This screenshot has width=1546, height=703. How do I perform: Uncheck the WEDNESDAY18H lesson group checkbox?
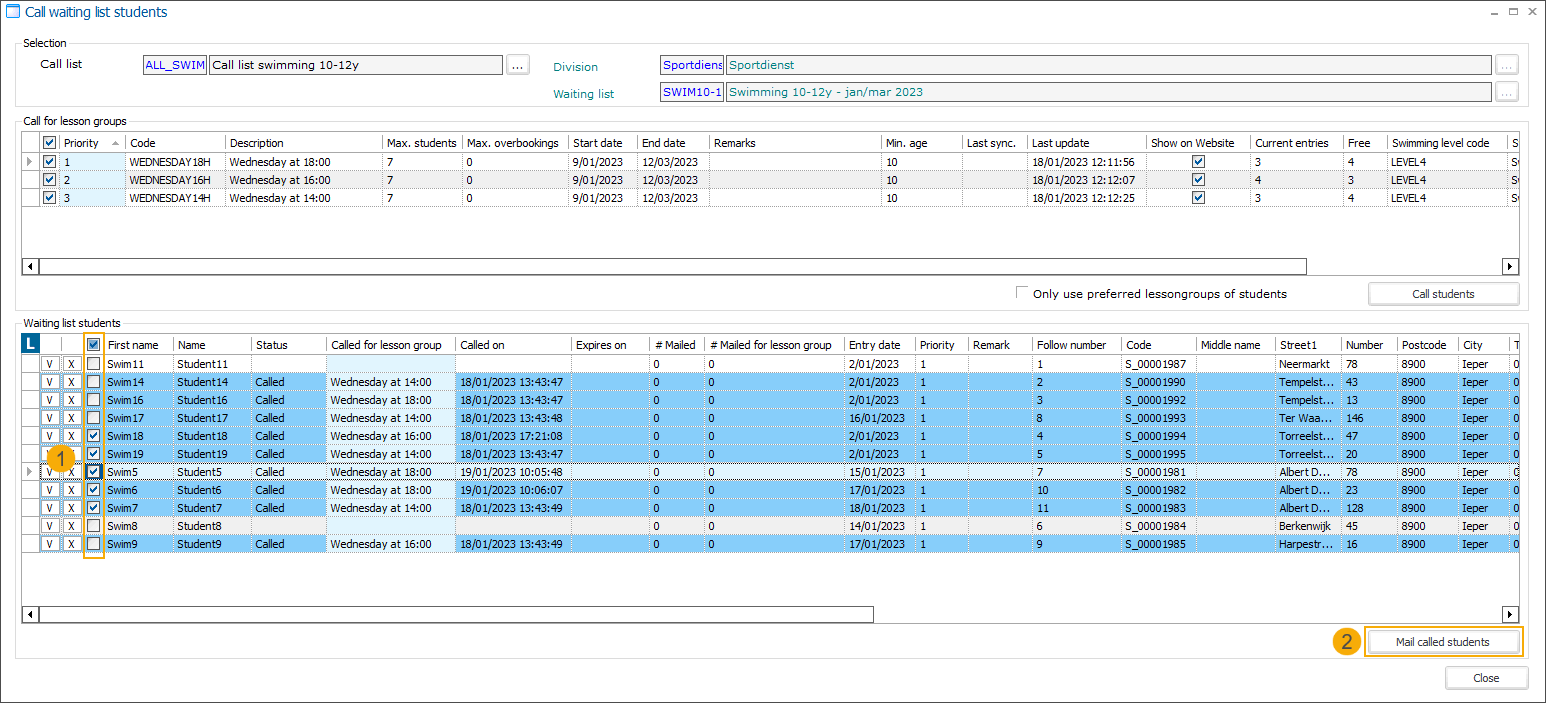tap(50, 162)
